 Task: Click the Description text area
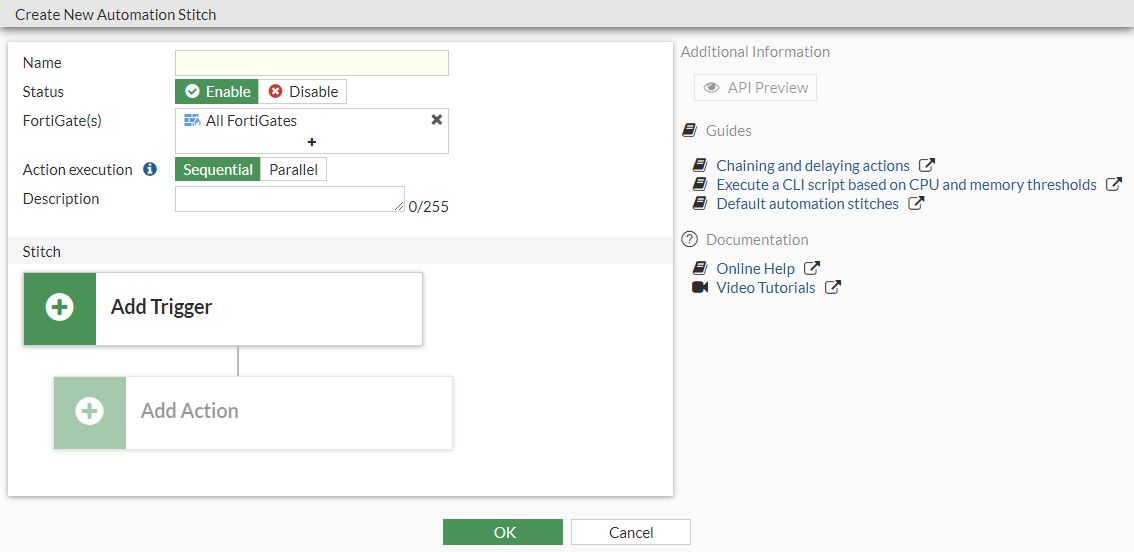coord(290,199)
